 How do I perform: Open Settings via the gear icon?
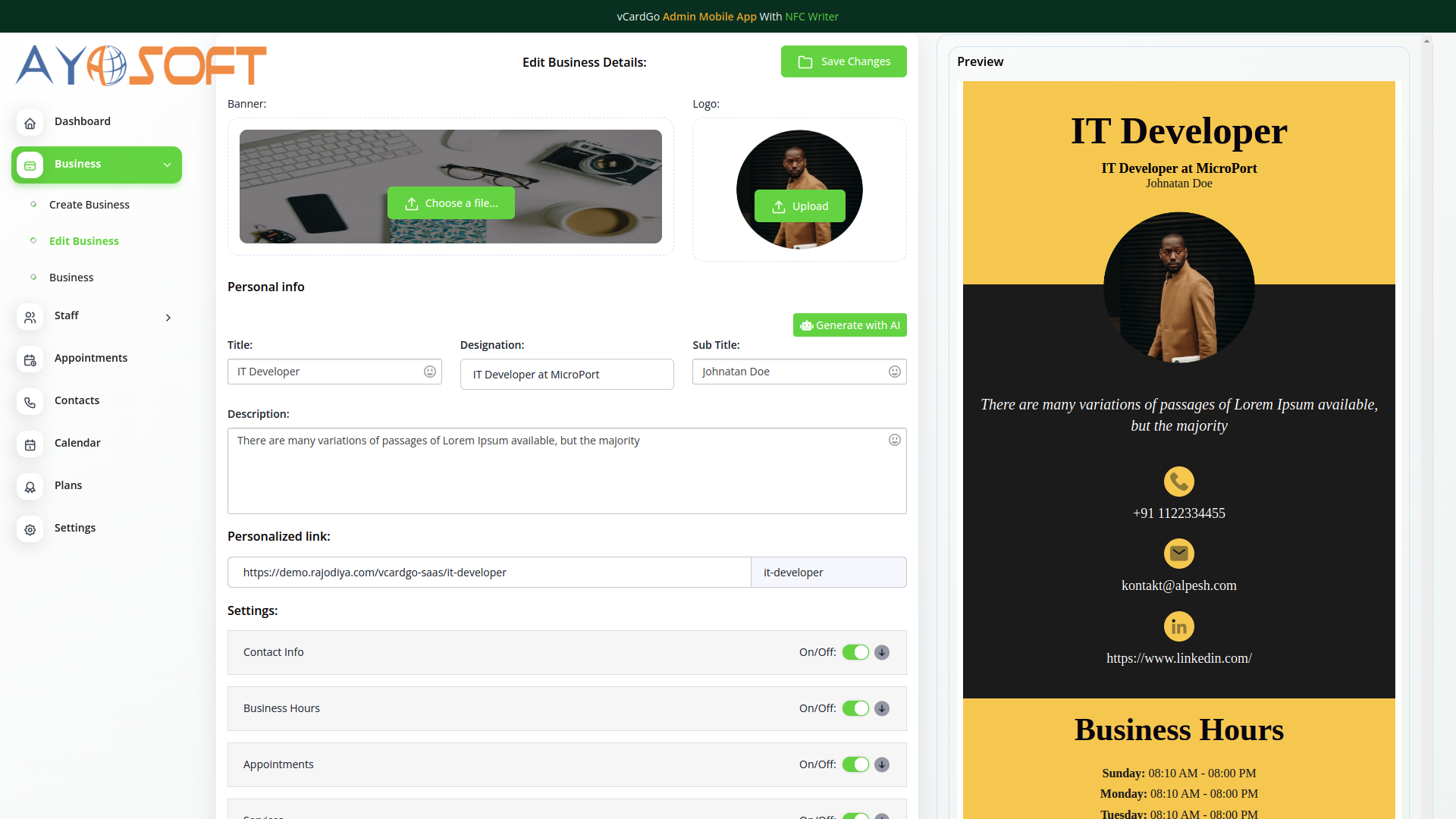click(30, 530)
